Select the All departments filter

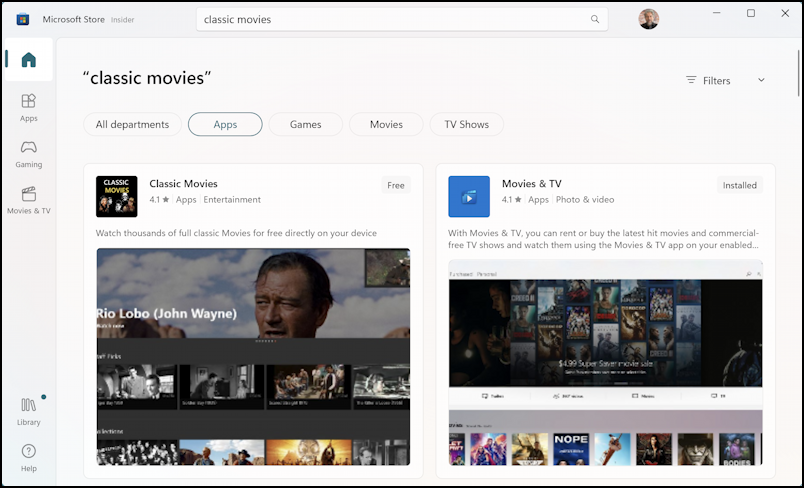[132, 124]
